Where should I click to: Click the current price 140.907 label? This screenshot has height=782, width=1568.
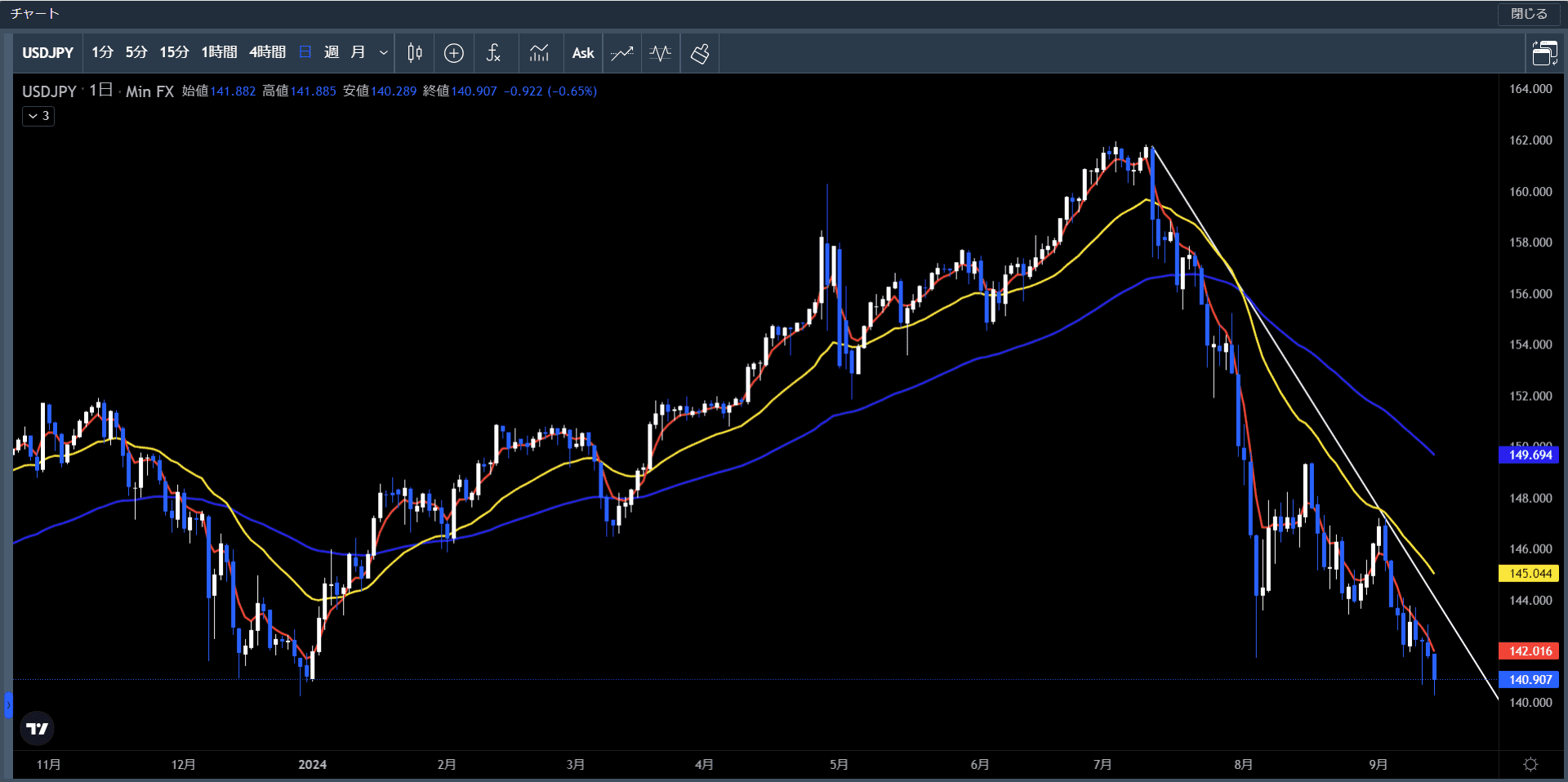click(x=1530, y=679)
